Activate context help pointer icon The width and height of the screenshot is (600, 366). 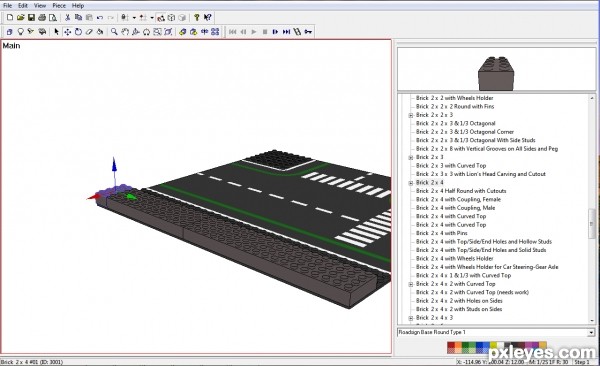point(207,18)
